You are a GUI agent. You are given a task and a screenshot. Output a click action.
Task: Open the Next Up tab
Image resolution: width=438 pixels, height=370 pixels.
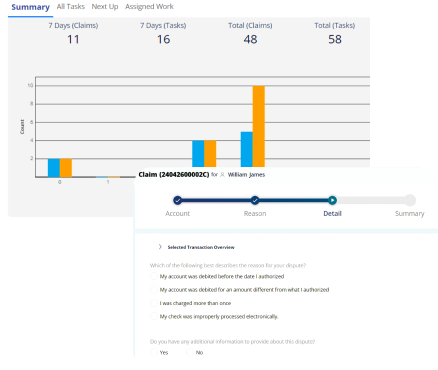(105, 7)
